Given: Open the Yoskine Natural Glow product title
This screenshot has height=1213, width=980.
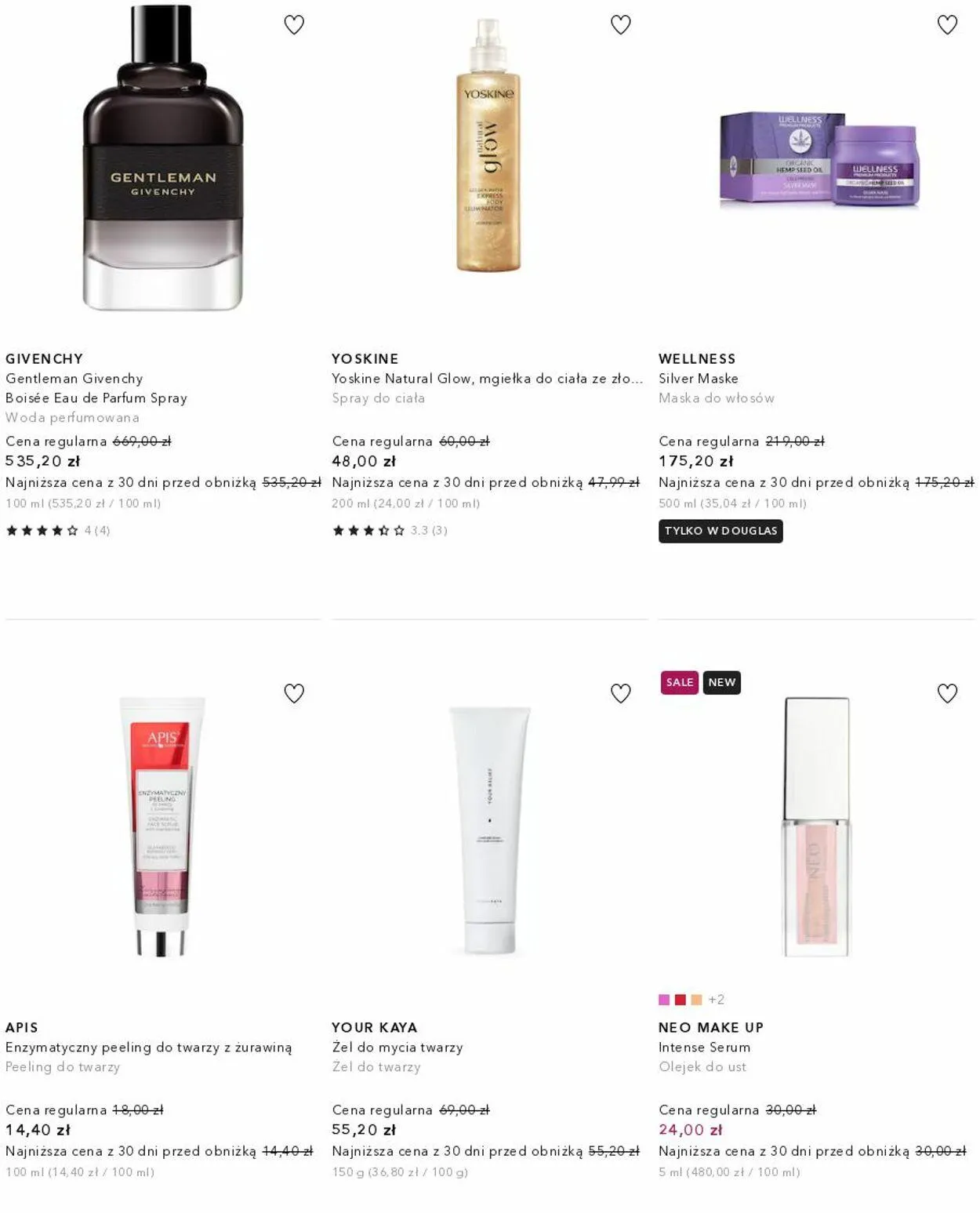Looking at the screenshot, I should (x=487, y=379).
